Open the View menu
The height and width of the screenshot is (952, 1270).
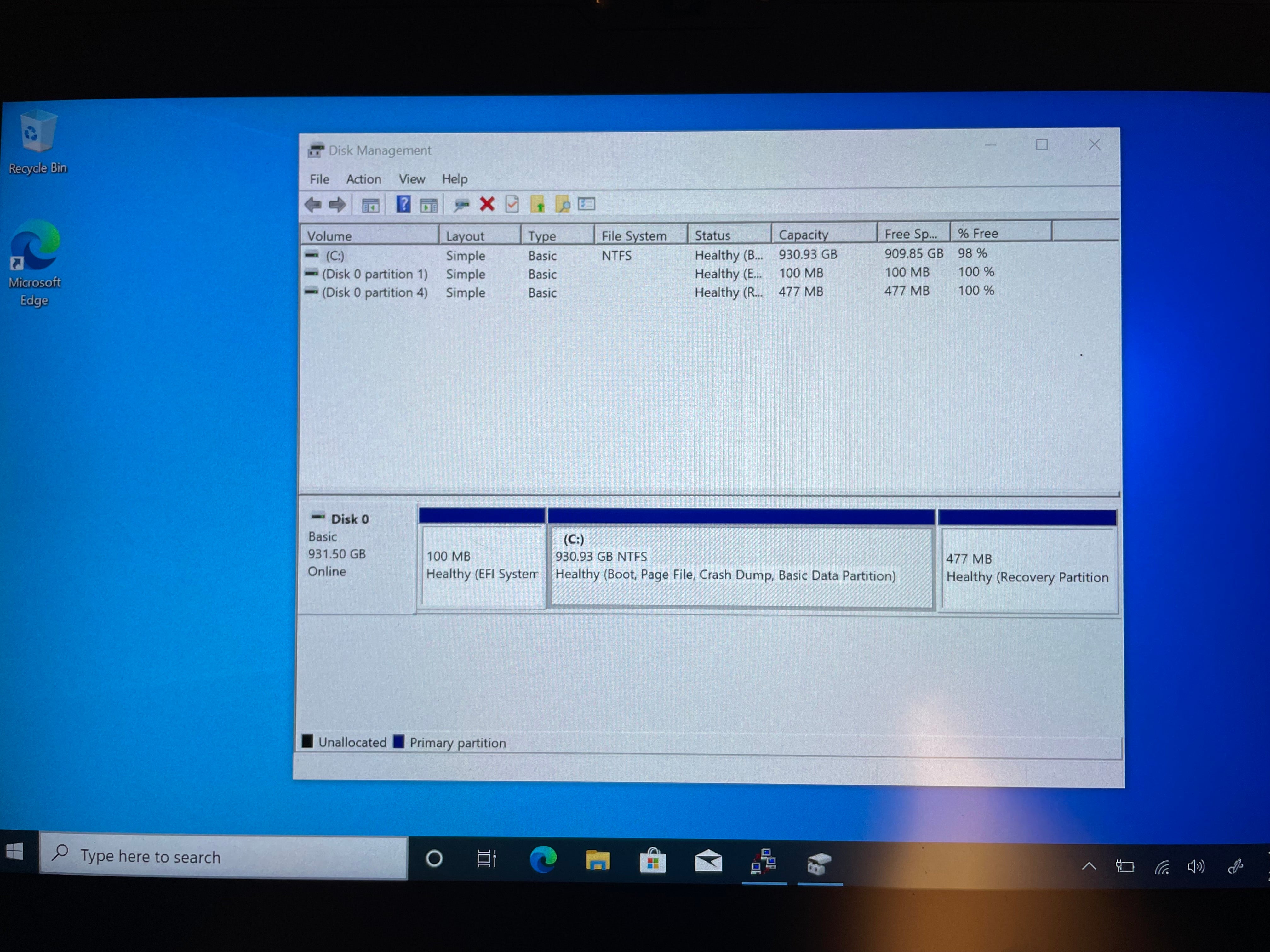412,179
